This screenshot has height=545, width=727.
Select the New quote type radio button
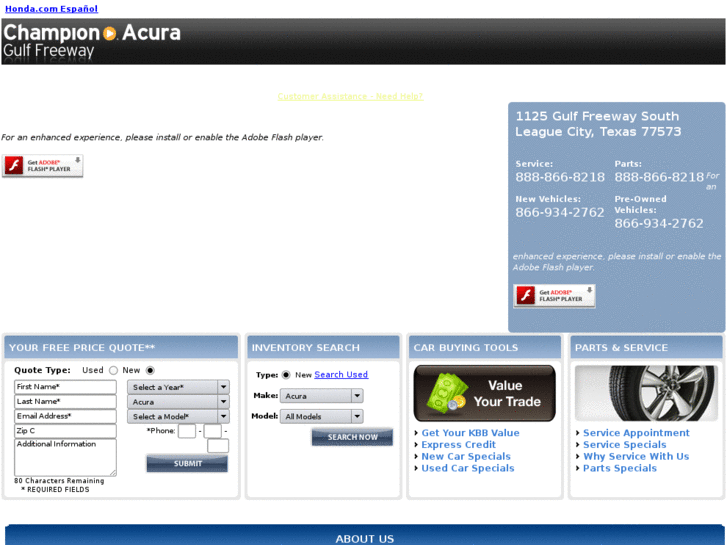[150, 371]
